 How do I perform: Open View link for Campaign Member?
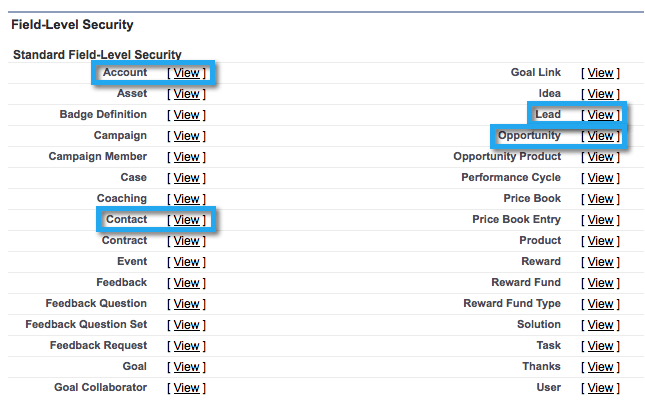click(x=186, y=157)
